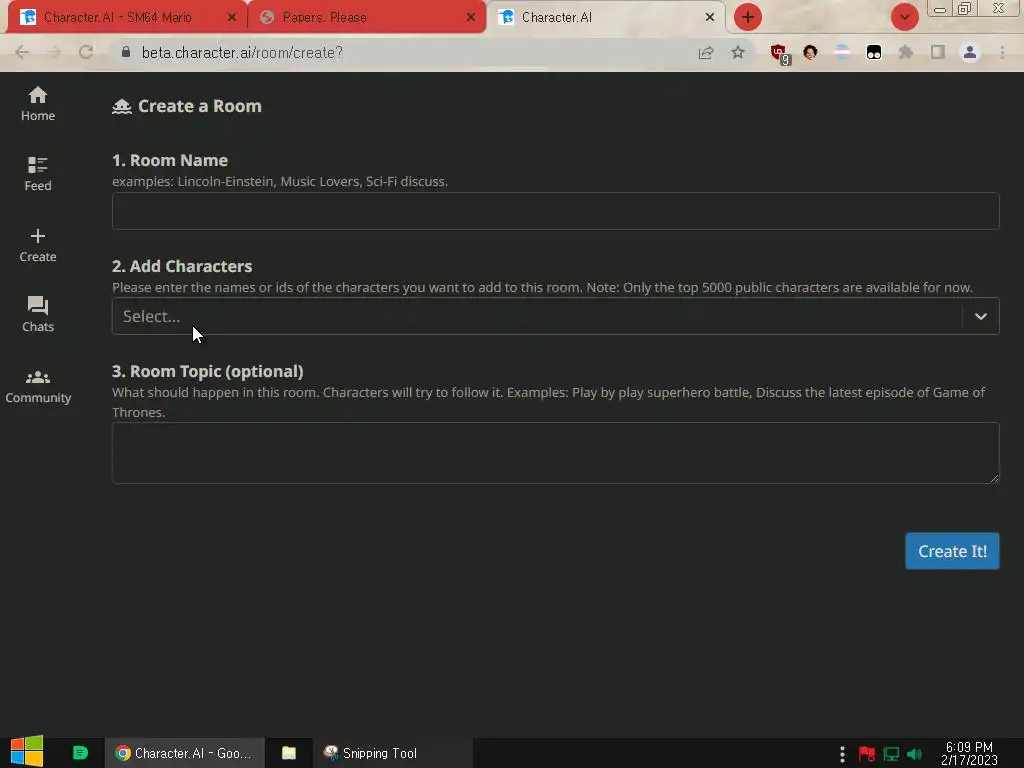Click the Room Name input field
Image resolution: width=1024 pixels, height=768 pixels.
pyautogui.click(x=555, y=211)
